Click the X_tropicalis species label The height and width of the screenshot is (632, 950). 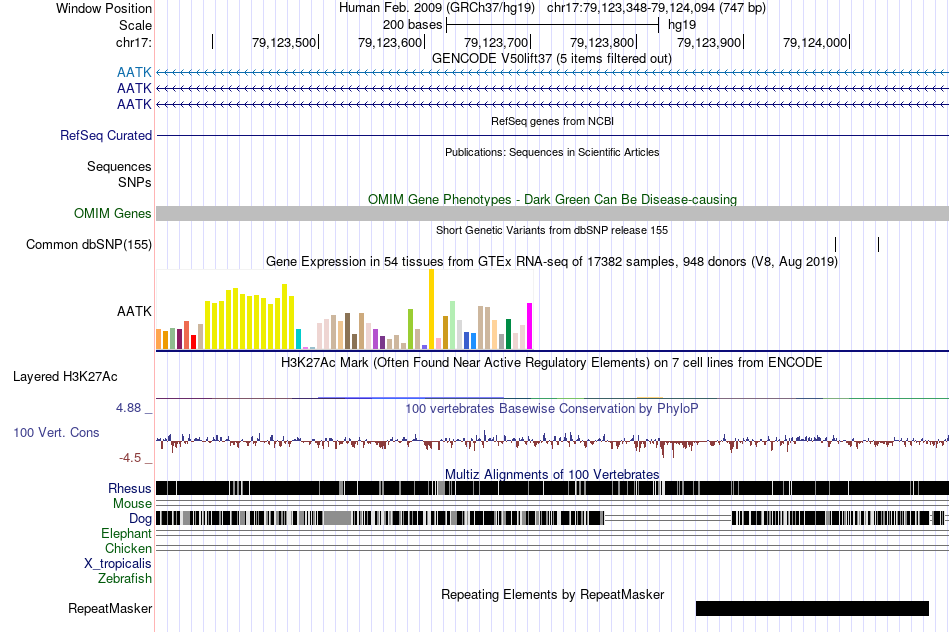click(118, 564)
